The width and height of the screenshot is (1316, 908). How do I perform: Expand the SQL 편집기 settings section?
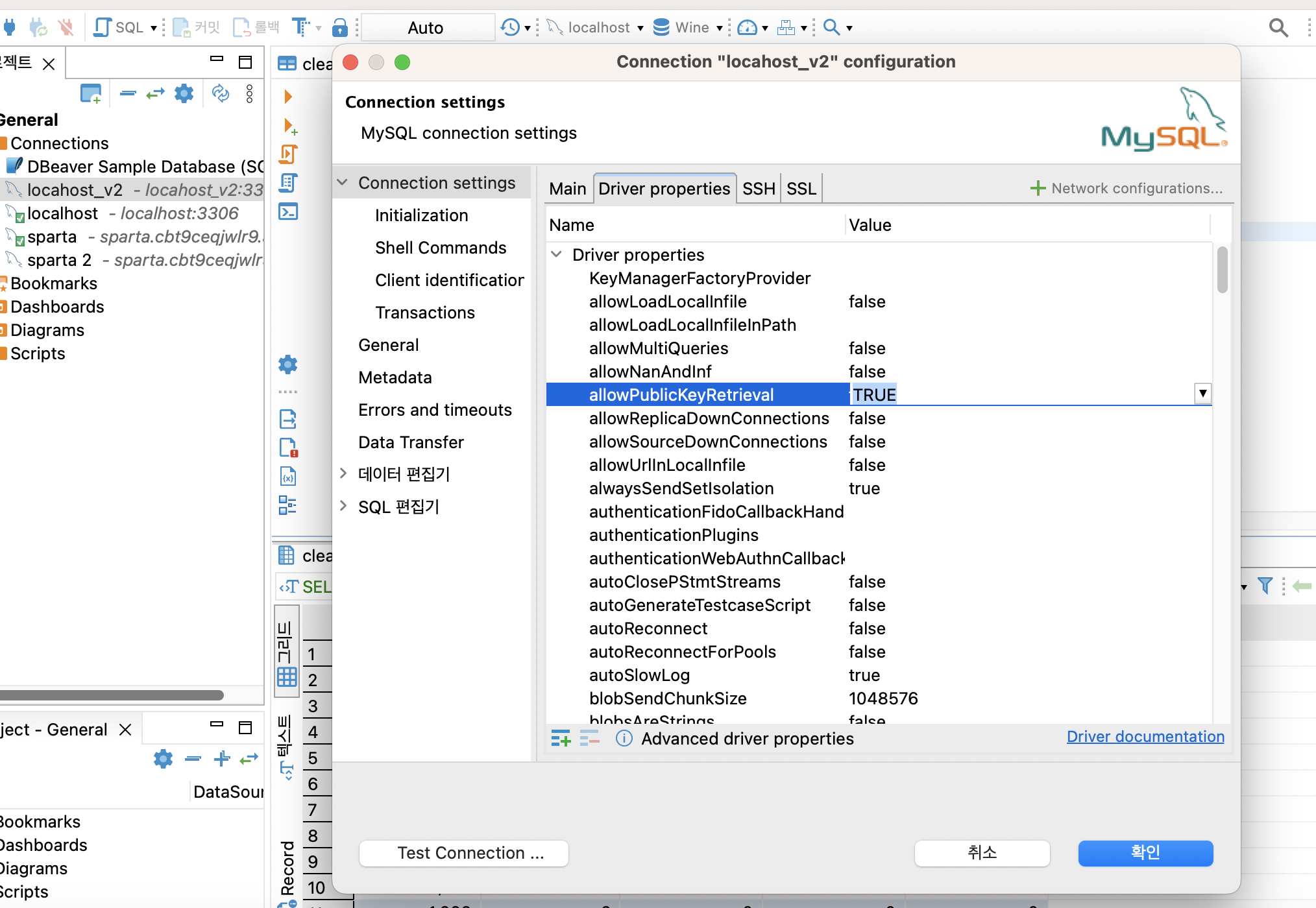coord(343,506)
